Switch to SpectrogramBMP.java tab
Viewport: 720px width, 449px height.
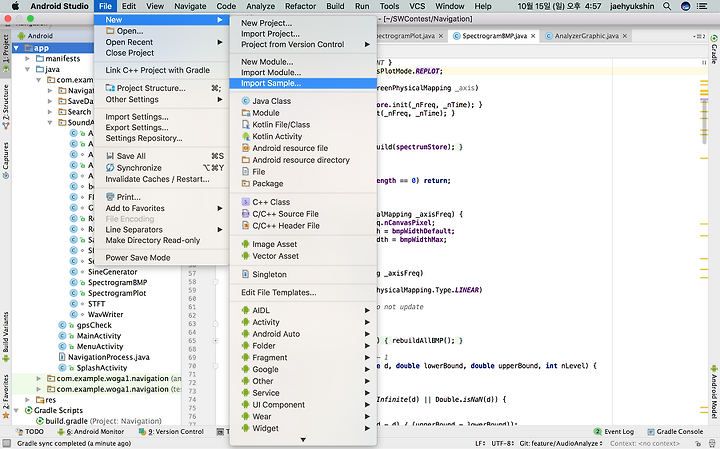pyautogui.click(x=494, y=36)
